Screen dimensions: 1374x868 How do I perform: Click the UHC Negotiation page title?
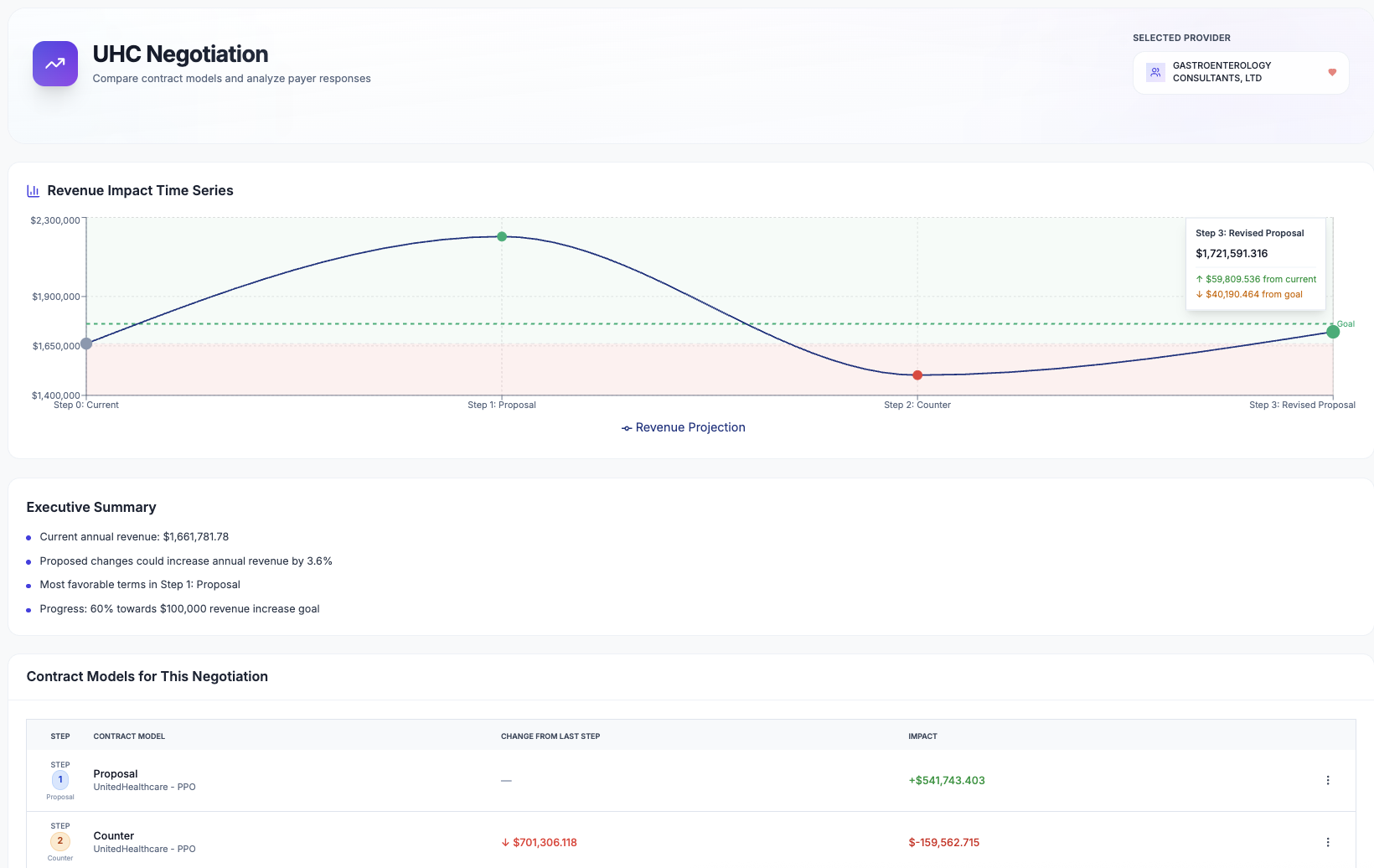point(180,54)
